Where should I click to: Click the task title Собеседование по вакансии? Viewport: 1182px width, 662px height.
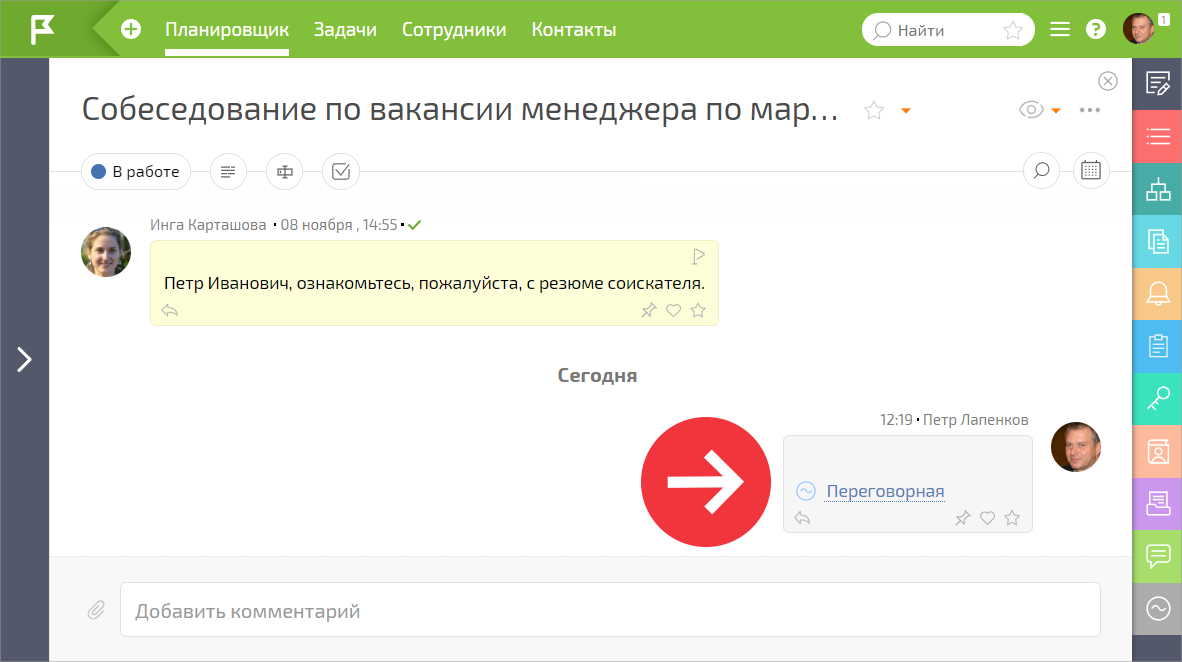tap(459, 110)
